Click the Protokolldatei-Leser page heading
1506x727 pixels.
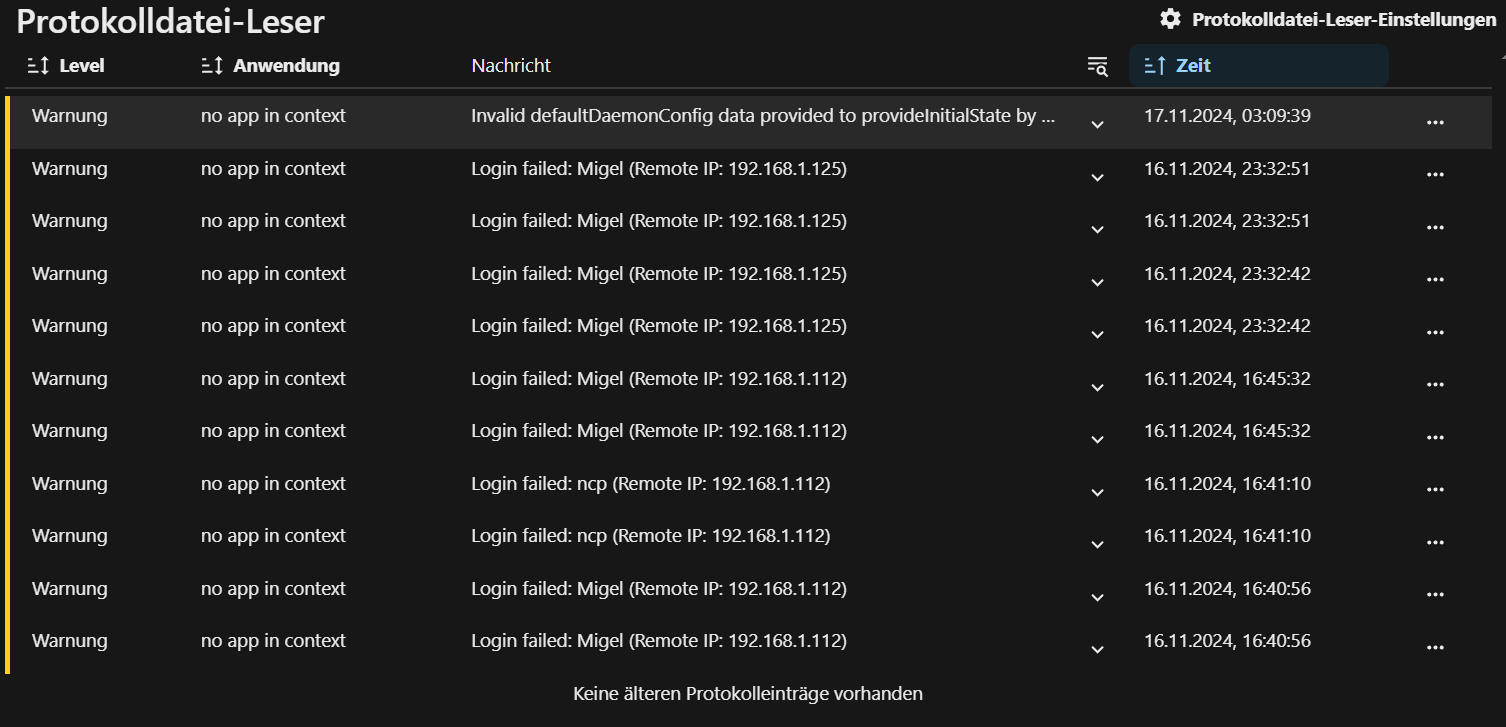171,22
